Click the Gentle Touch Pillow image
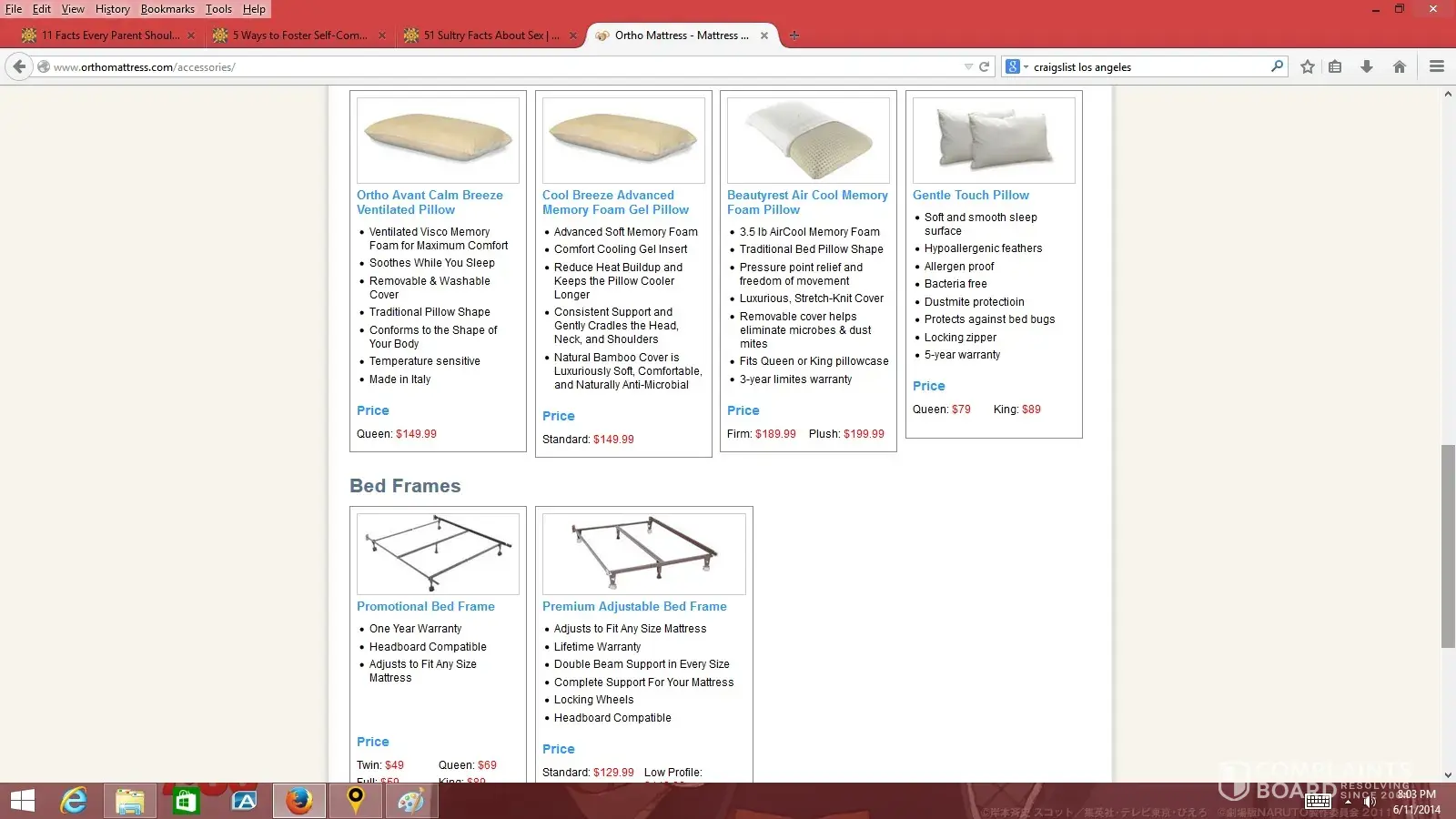 click(994, 140)
